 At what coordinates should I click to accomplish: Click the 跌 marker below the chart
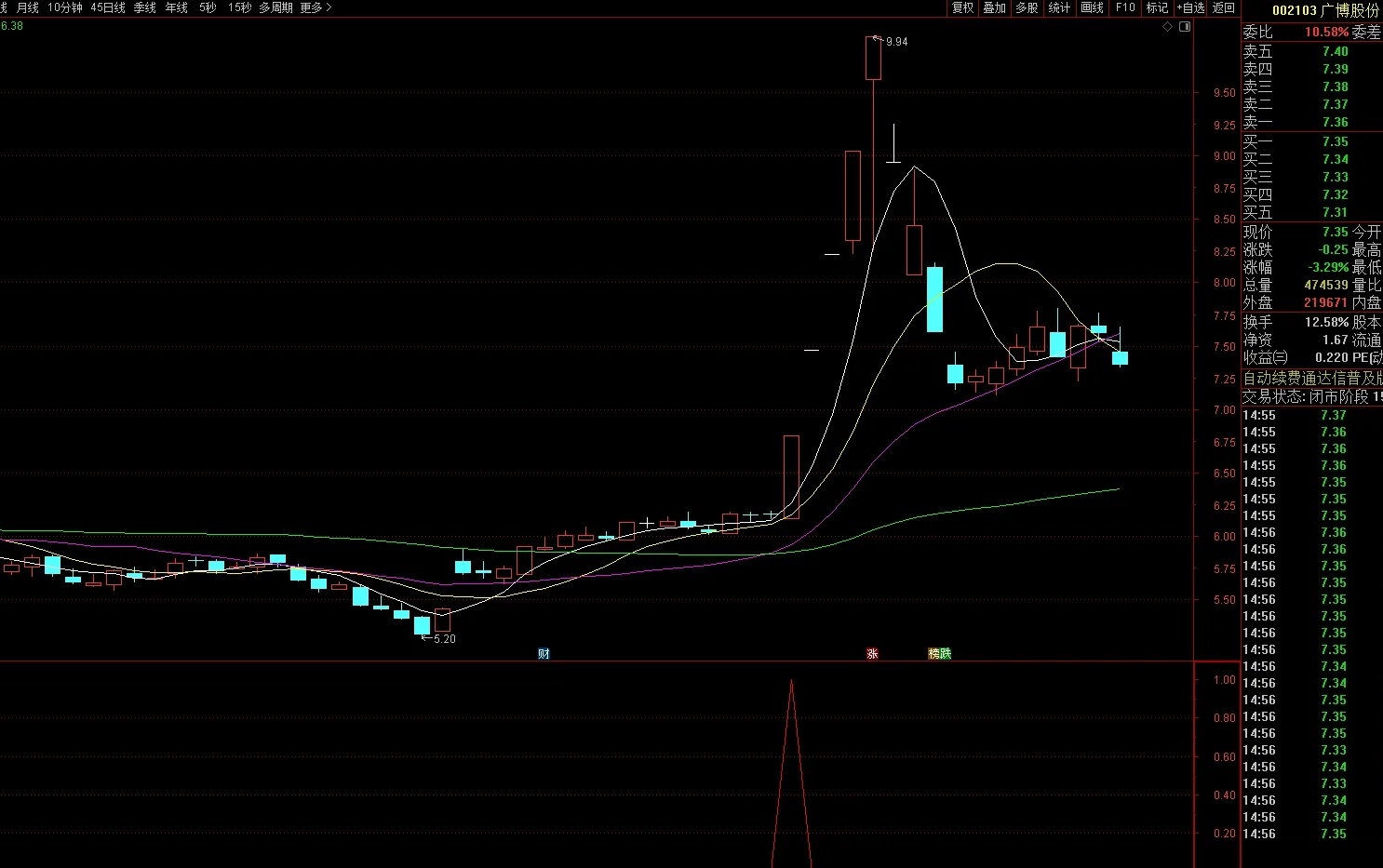click(x=946, y=654)
